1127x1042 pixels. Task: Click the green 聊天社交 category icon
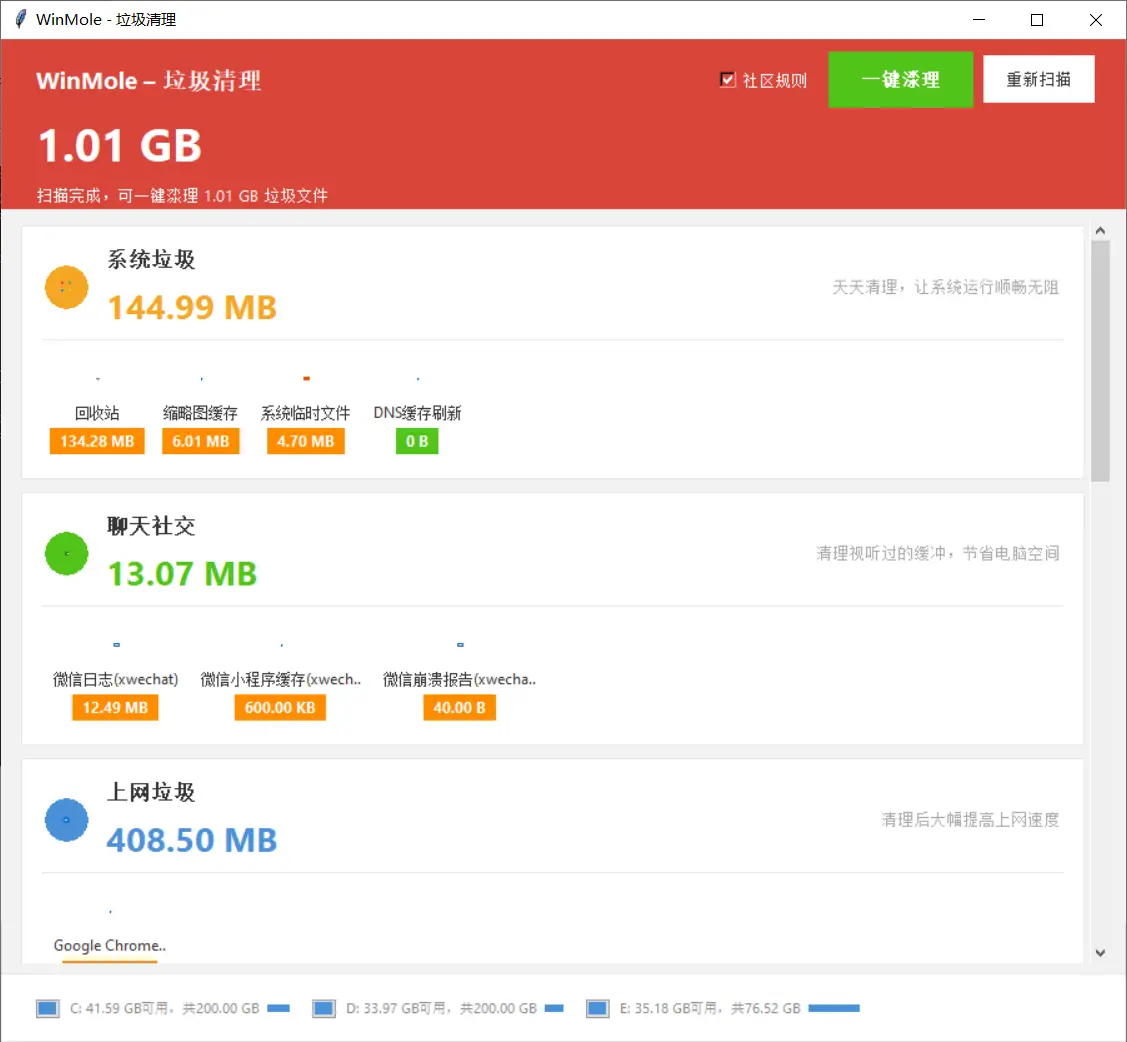pos(66,553)
